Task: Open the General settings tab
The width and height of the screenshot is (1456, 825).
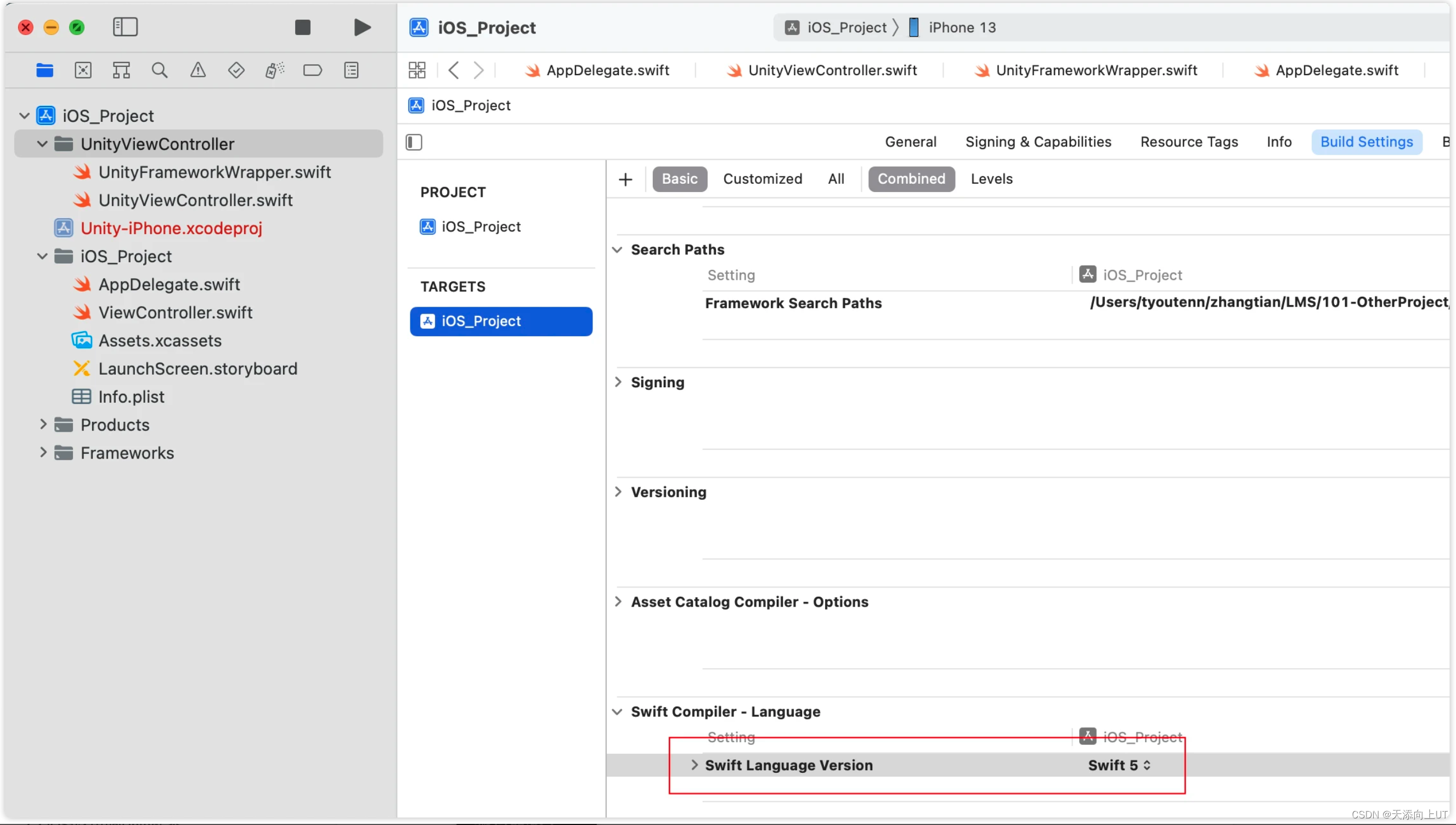Action: [911, 142]
